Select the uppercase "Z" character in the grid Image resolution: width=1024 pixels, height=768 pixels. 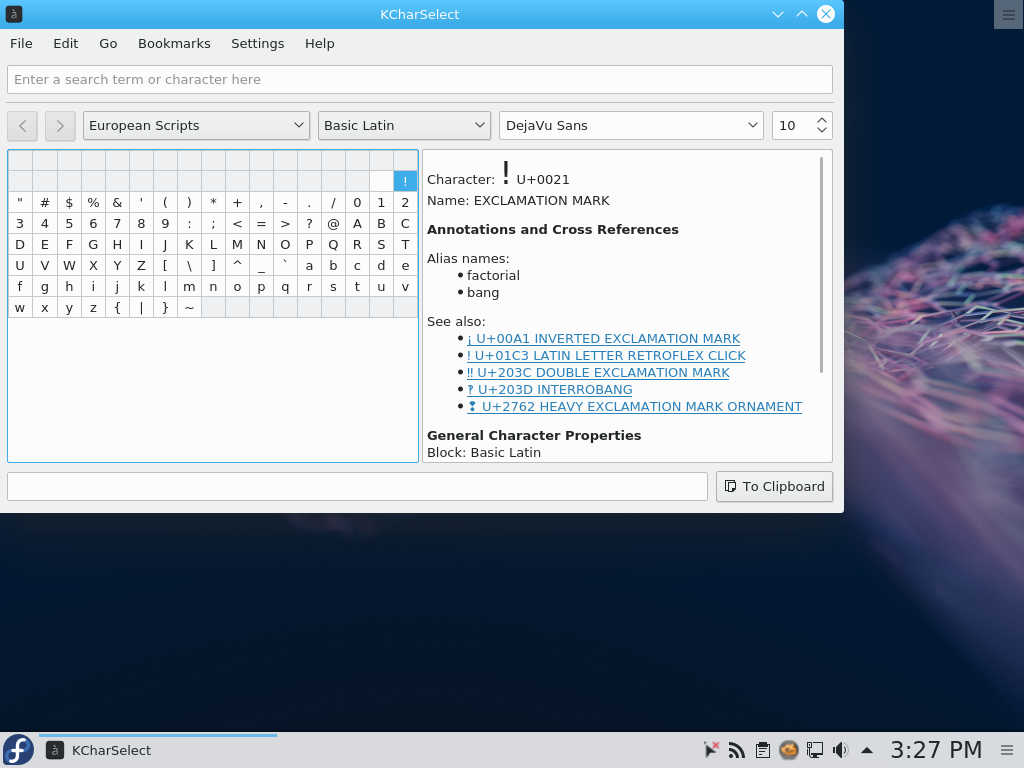141,265
